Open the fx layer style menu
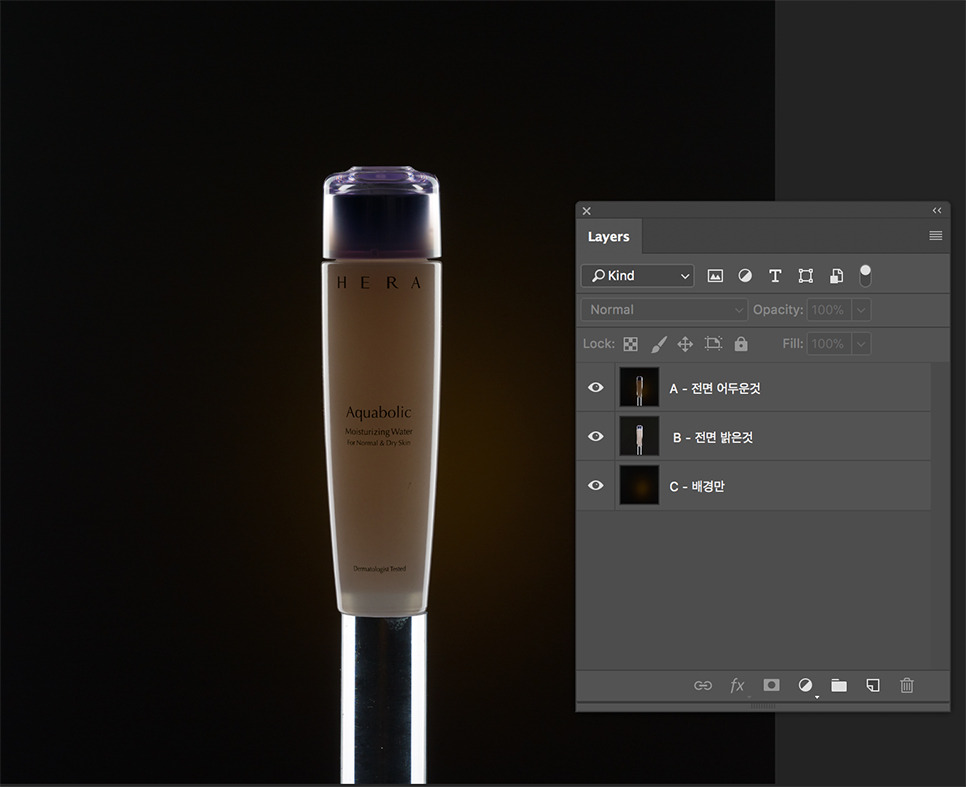 [x=737, y=685]
